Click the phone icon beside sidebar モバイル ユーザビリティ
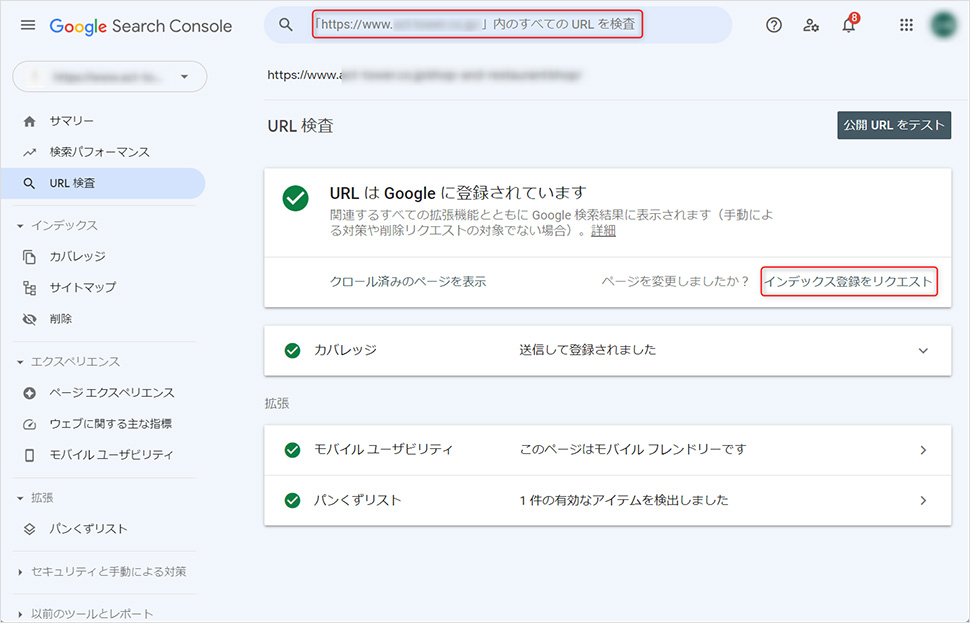Image resolution: width=970 pixels, height=623 pixels. pyautogui.click(x=29, y=455)
